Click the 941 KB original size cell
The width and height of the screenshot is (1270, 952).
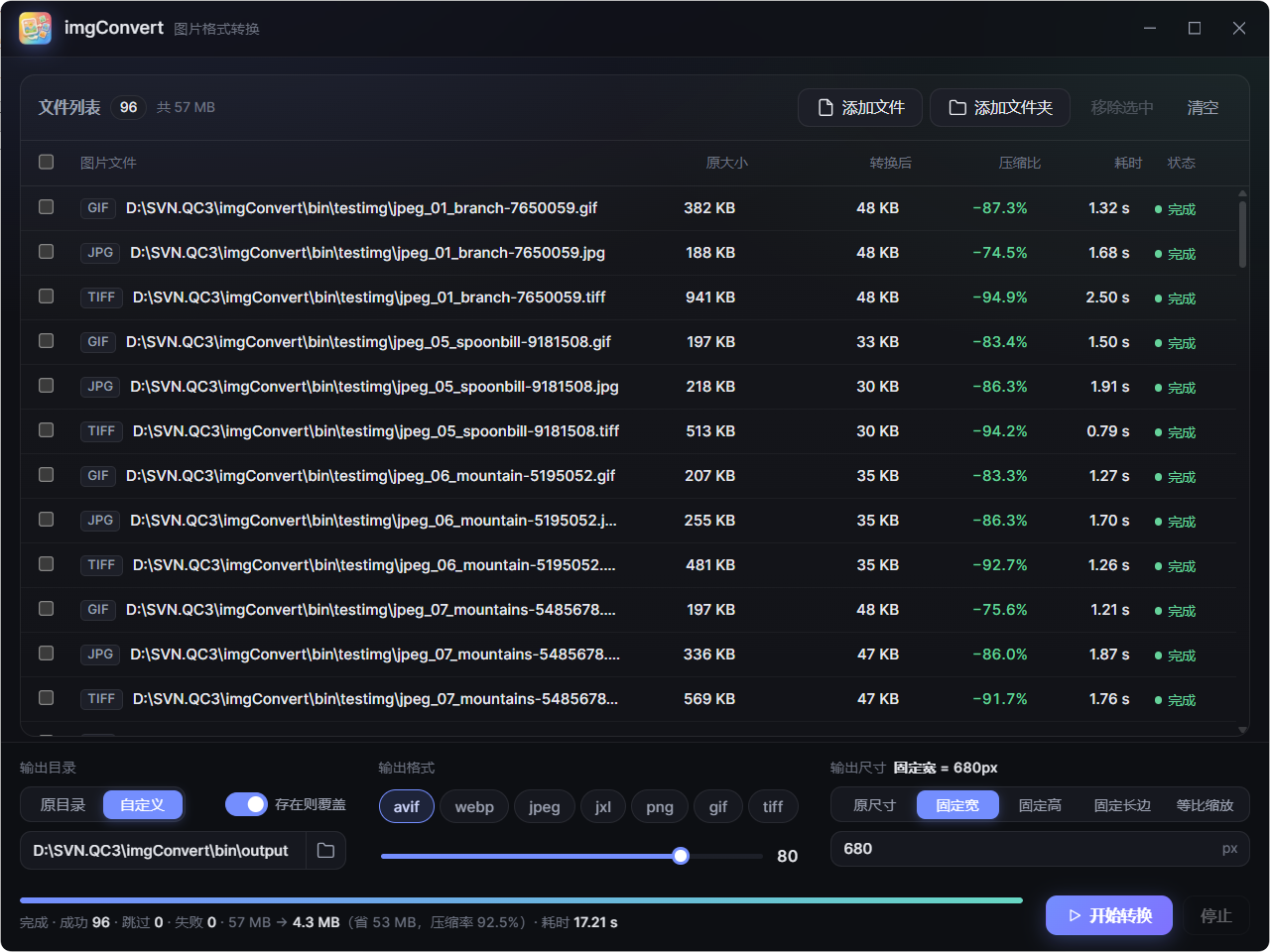[x=710, y=297]
